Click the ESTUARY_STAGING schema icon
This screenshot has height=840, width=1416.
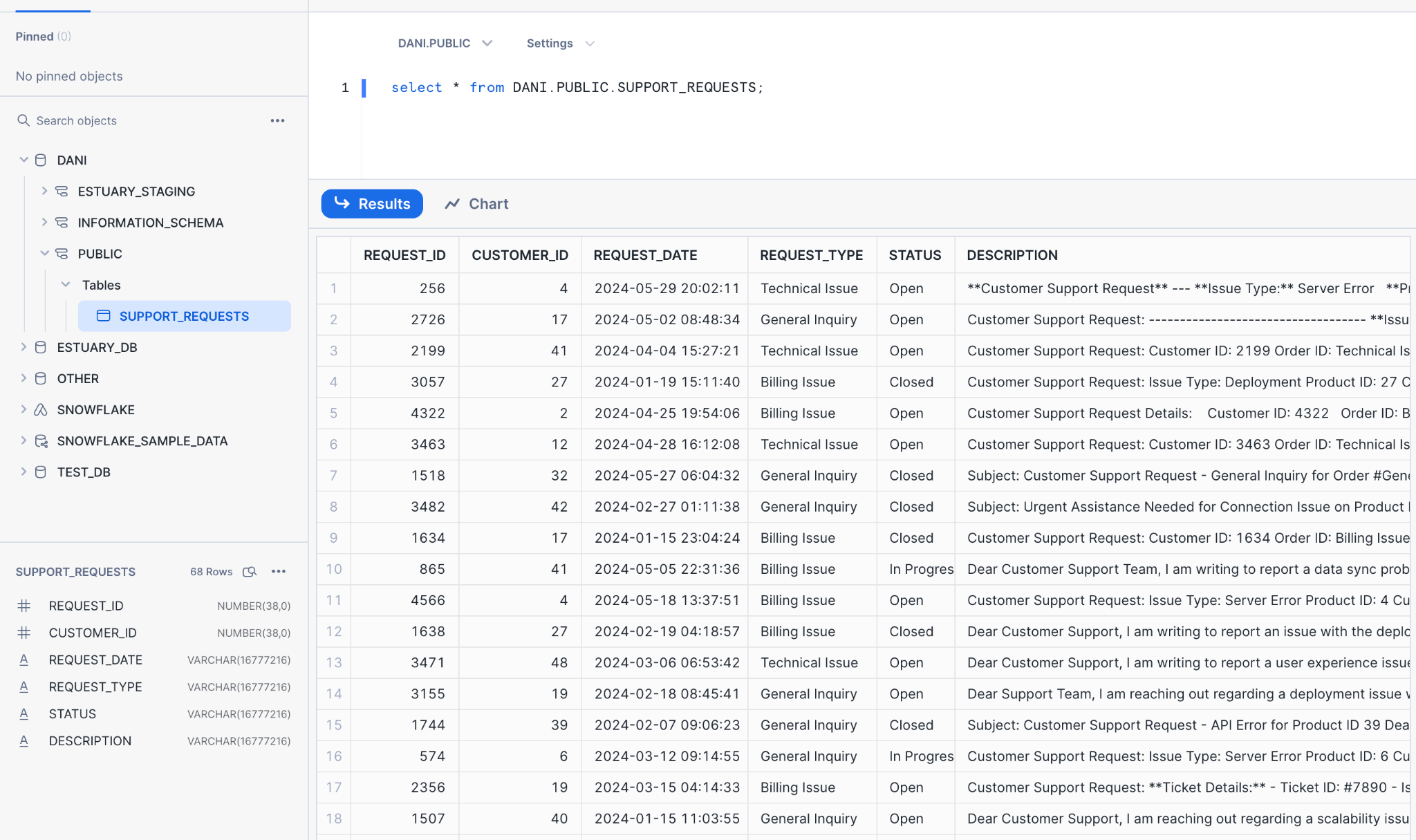(x=62, y=192)
